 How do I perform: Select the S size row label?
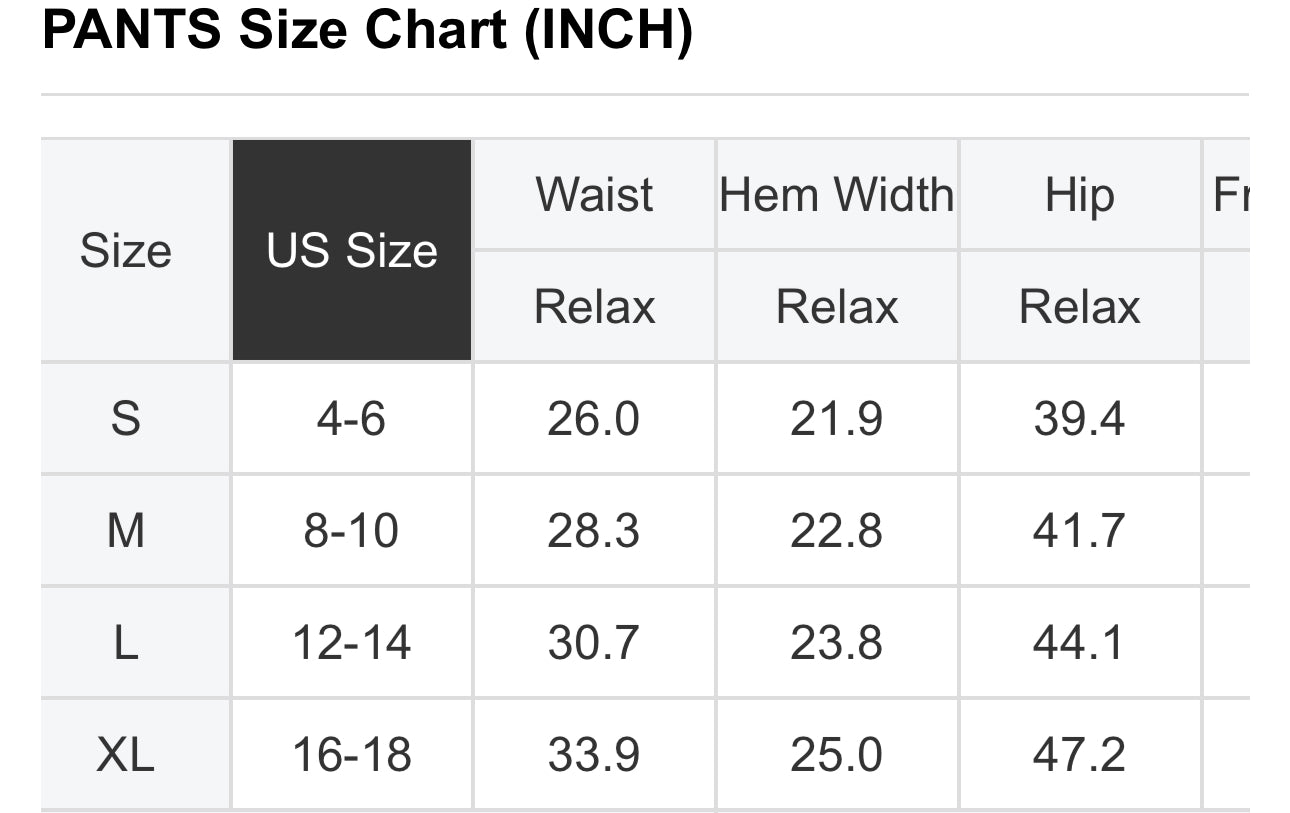pyautogui.click(x=126, y=418)
